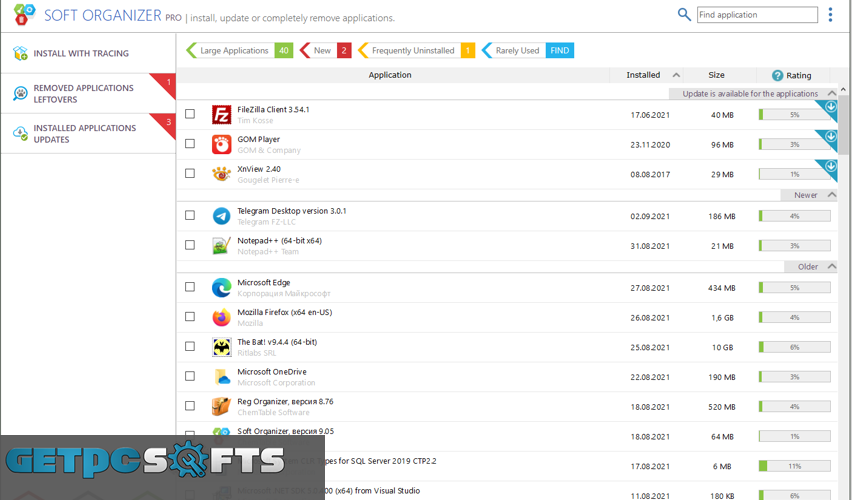Click the Reg Organizer app icon
Viewport: 852px width, 500px height.
point(221,407)
